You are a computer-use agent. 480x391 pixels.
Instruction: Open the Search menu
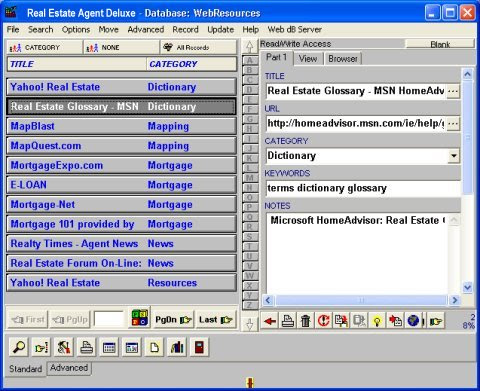40,29
